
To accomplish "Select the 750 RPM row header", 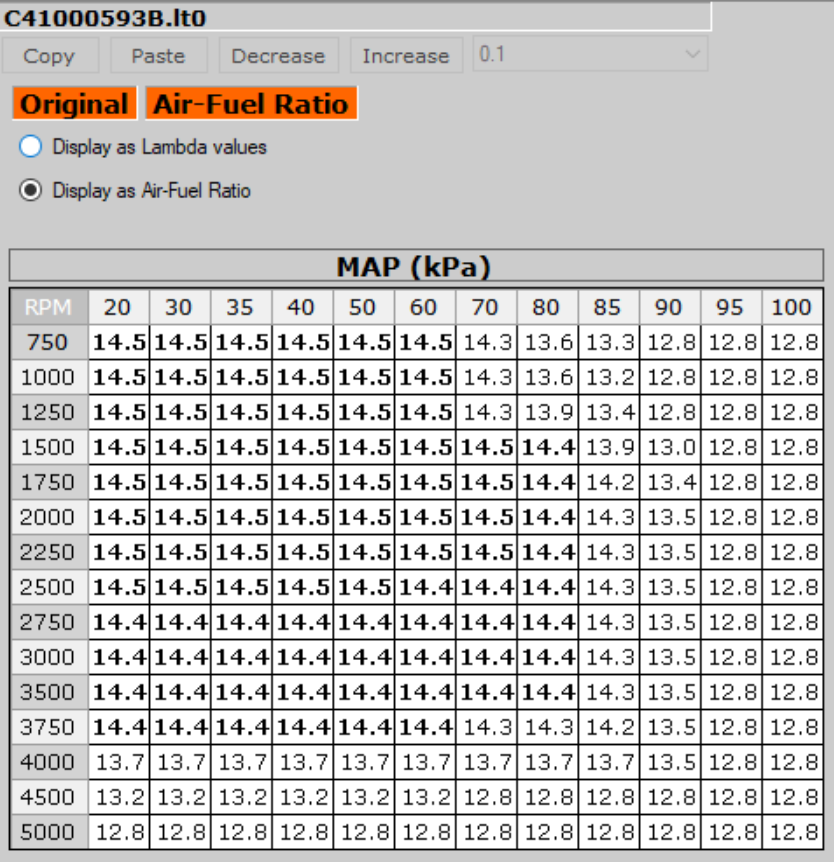I will [48, 342].
